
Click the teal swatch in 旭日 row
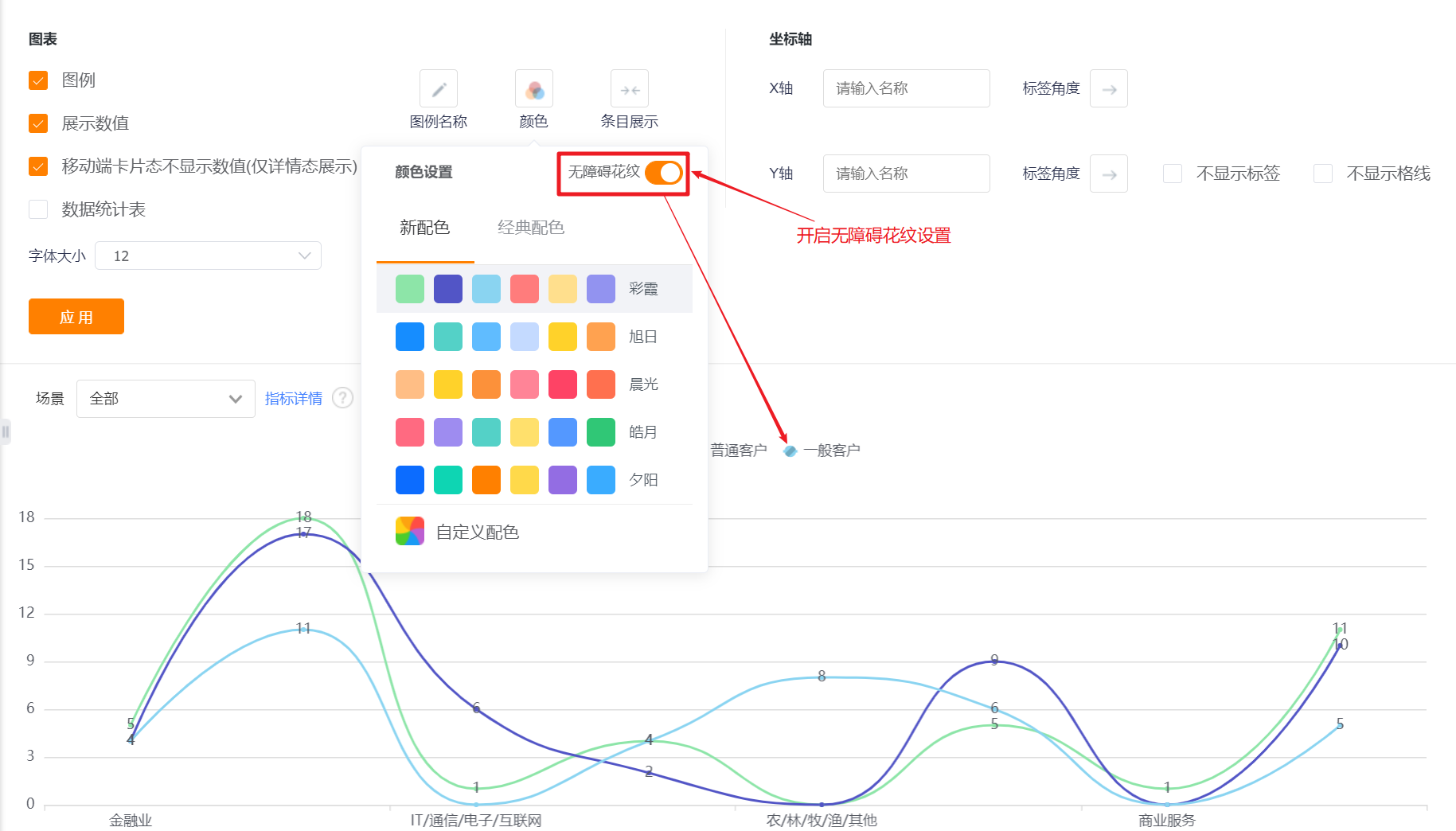point(448,337)
